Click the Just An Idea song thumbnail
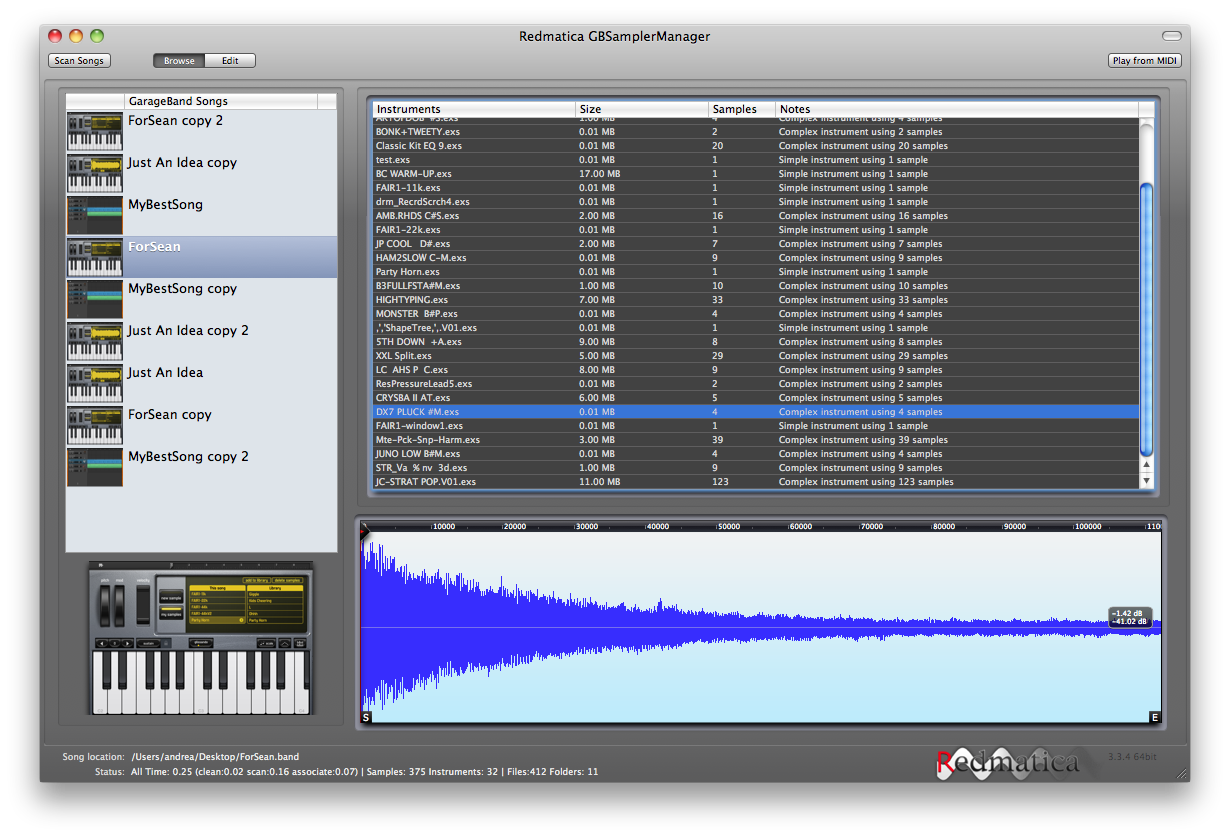 pos(95,383)
